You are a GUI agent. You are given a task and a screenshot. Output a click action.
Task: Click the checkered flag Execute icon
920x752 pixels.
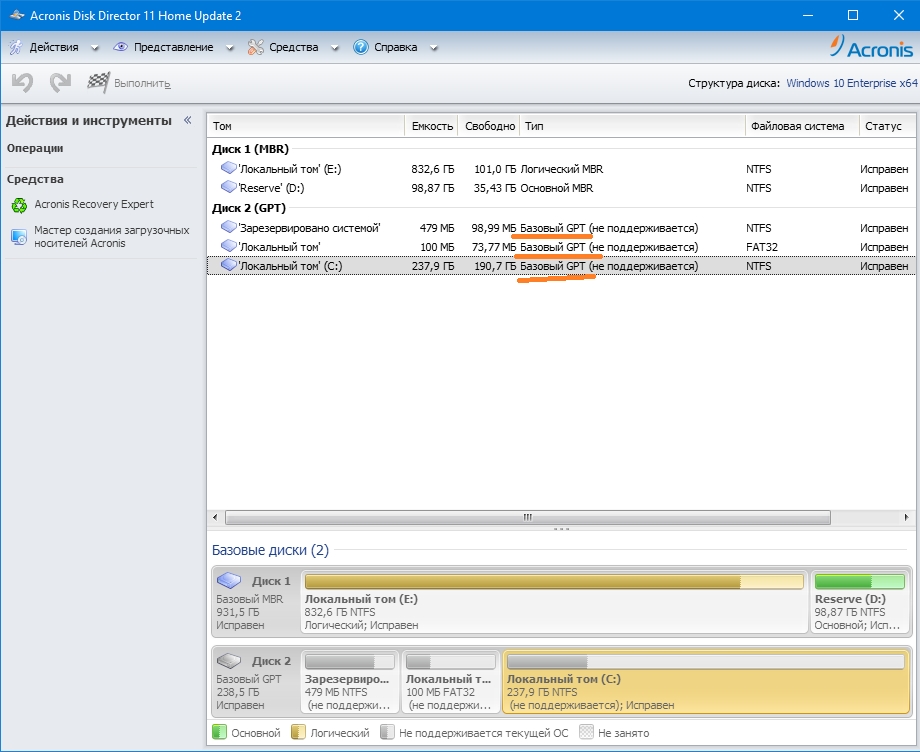click(x=98, y=83)
